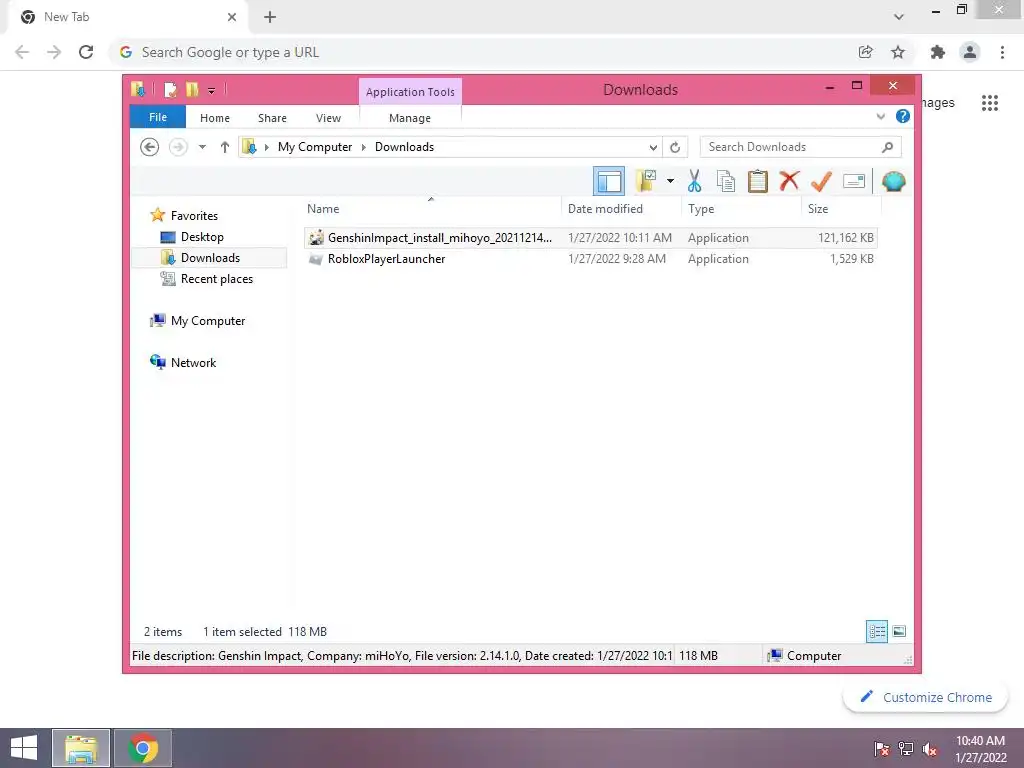This screenshot has width=1024, height=768.
Task: Open a new Chrome tab with plus
Action: 270,17
